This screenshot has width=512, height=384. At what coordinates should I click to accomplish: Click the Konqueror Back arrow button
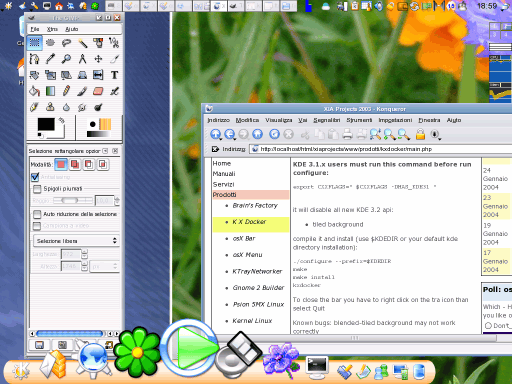[229, 134]
